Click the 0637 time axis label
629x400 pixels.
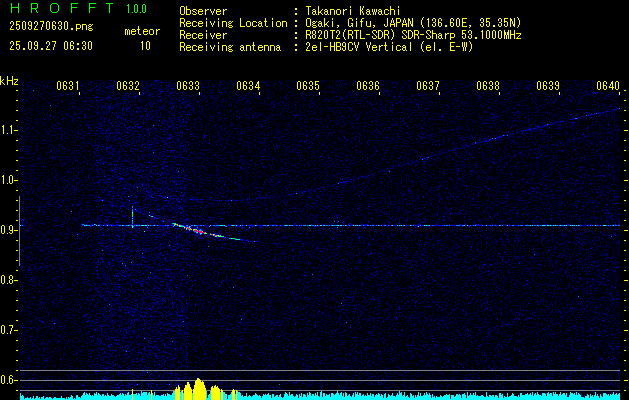click(428, 86)
